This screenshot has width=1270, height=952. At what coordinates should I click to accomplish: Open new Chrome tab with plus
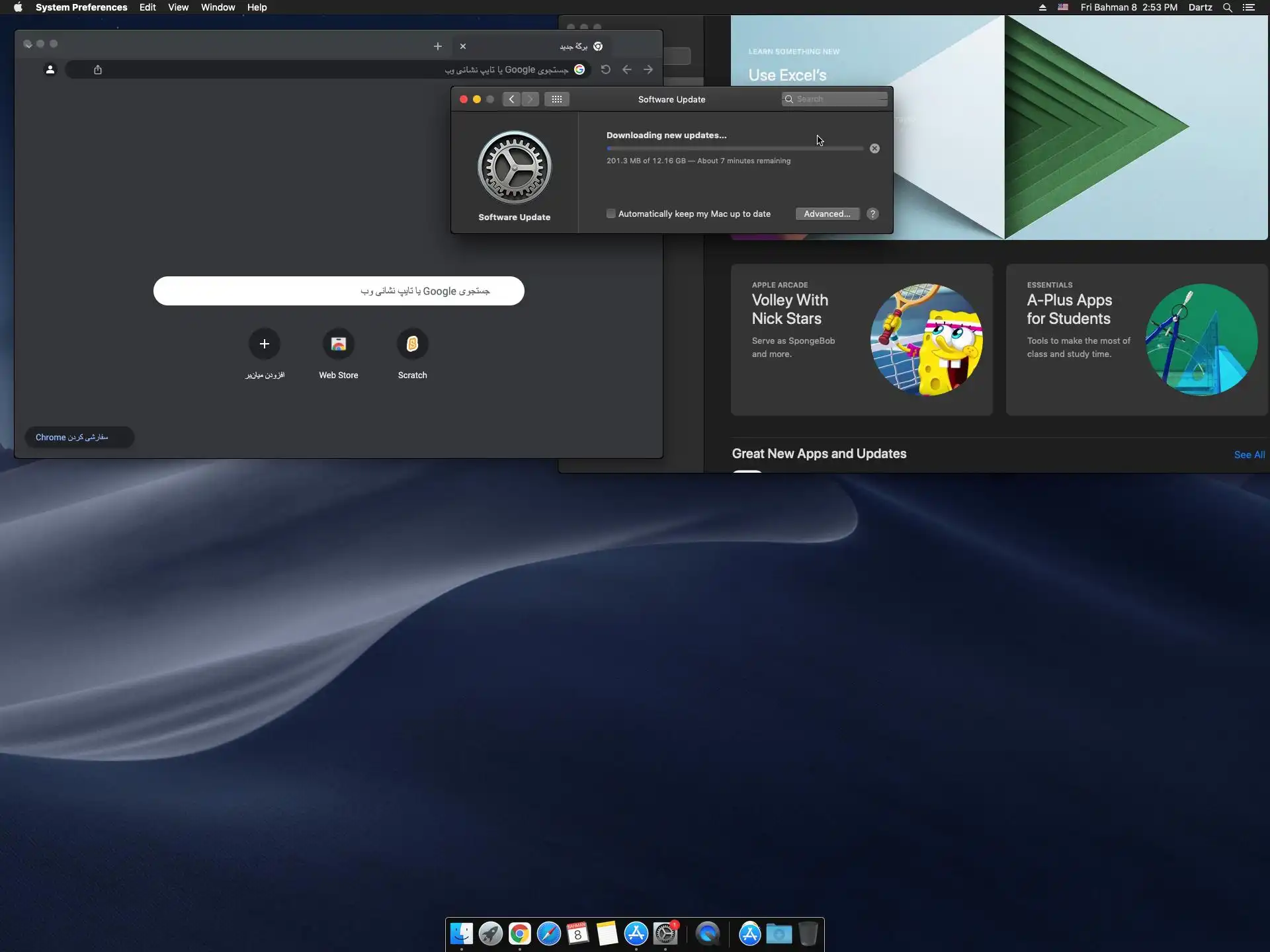click(x=437, y=46)
